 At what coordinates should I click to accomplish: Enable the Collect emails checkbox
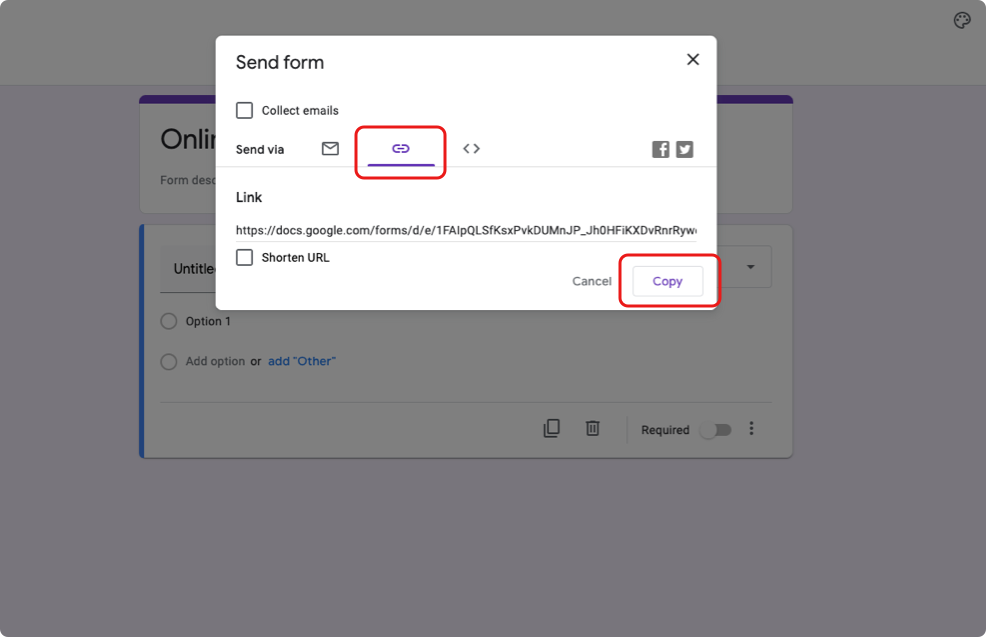pyautogui.click(x=245, y=111)
